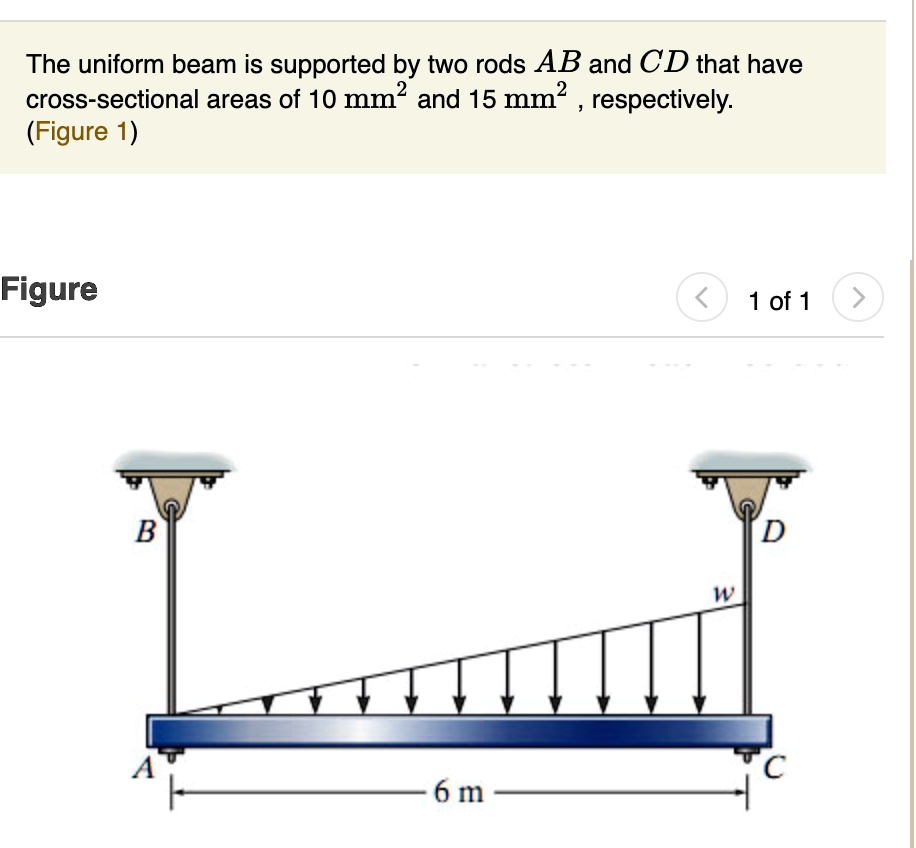
Task: Click the 6 m dimension label
Action: click(x=460, y=793)
